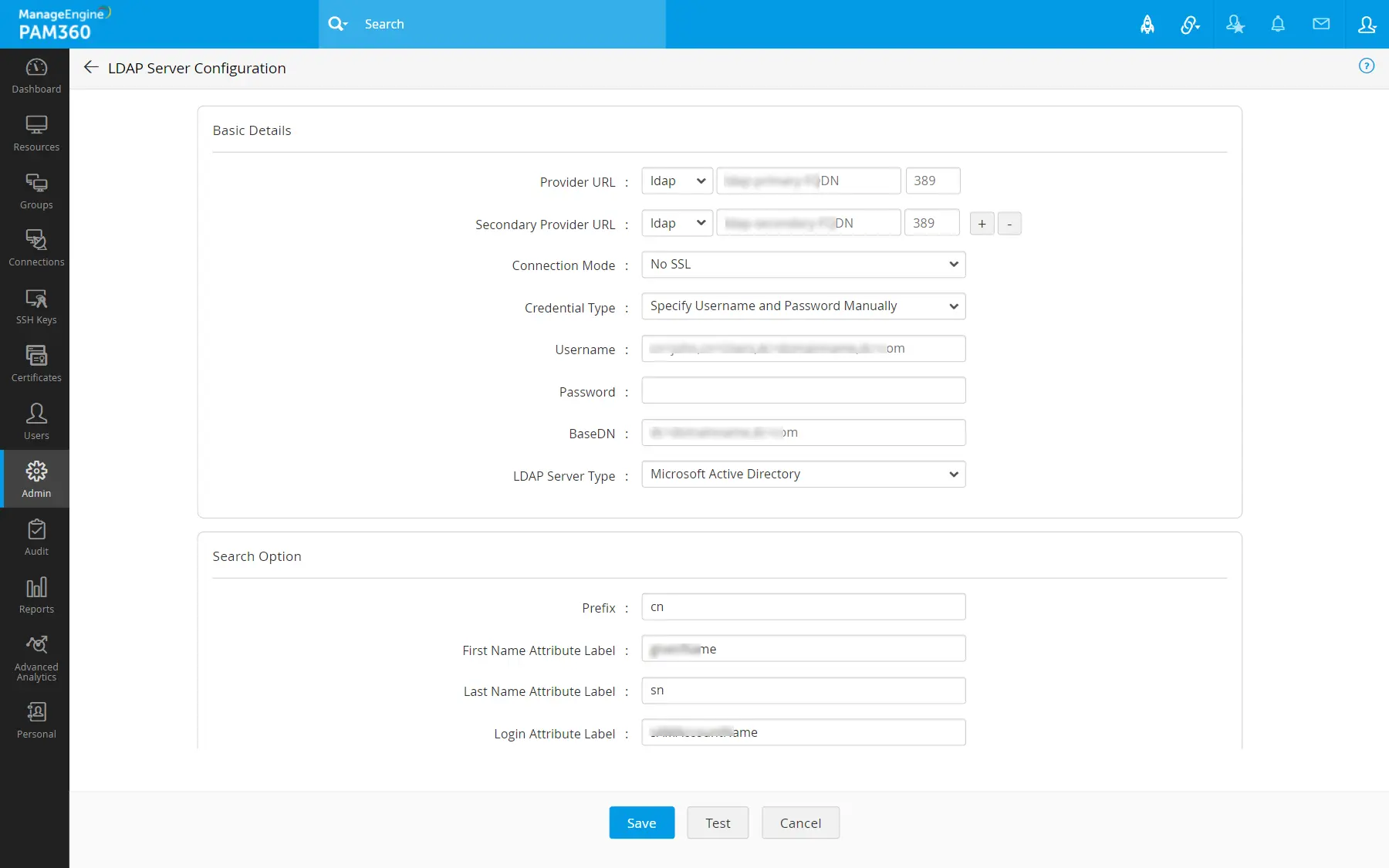The image size is (1389, 868).
Task: Open the Resources section
Action: pyautogui.click(x=35, y=133)
